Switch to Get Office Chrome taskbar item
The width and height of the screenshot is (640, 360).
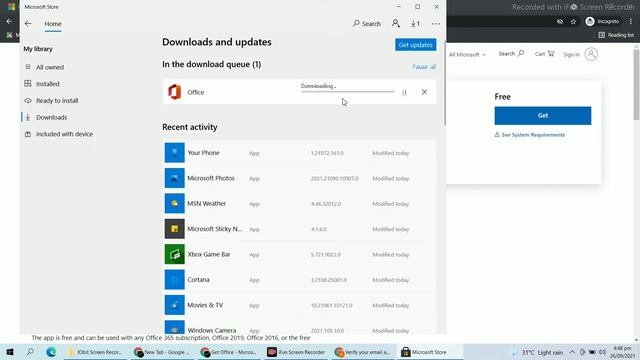[230, 352]
